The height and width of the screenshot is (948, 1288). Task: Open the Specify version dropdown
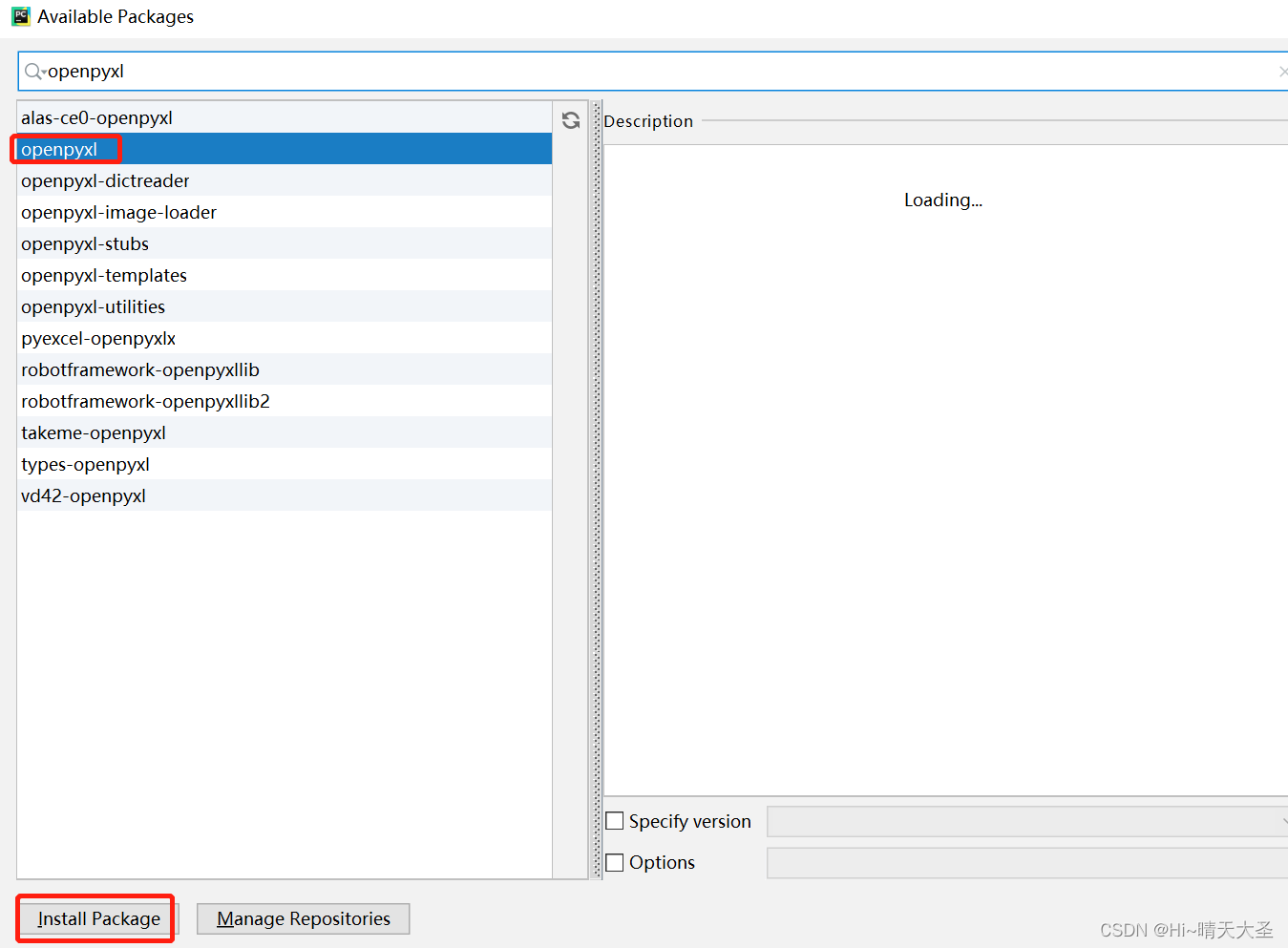(x=1027, y=821)
